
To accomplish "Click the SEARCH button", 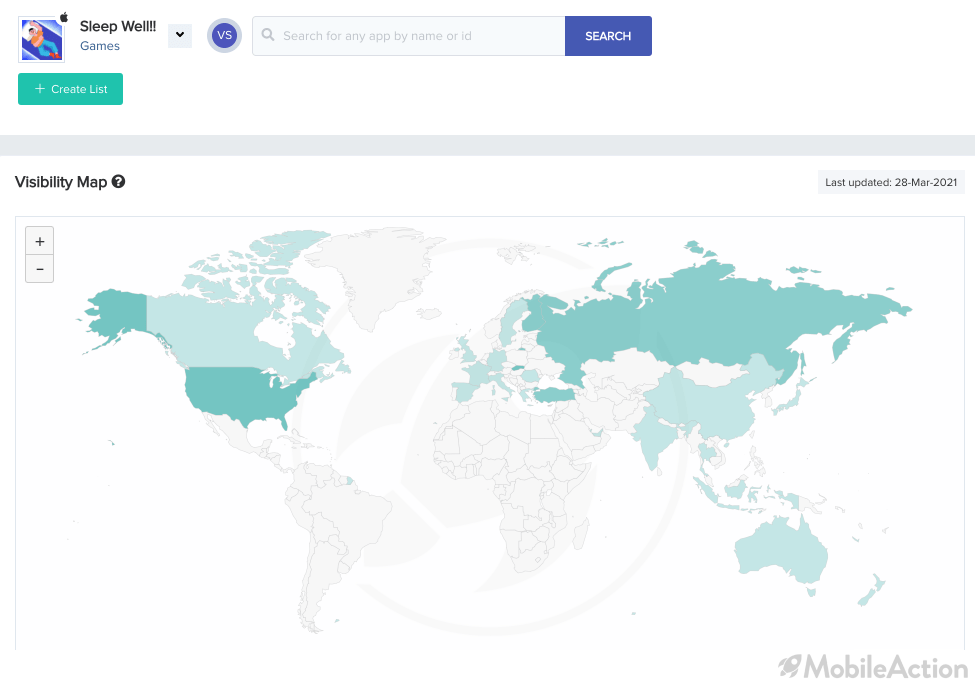I will click(608, 36).
